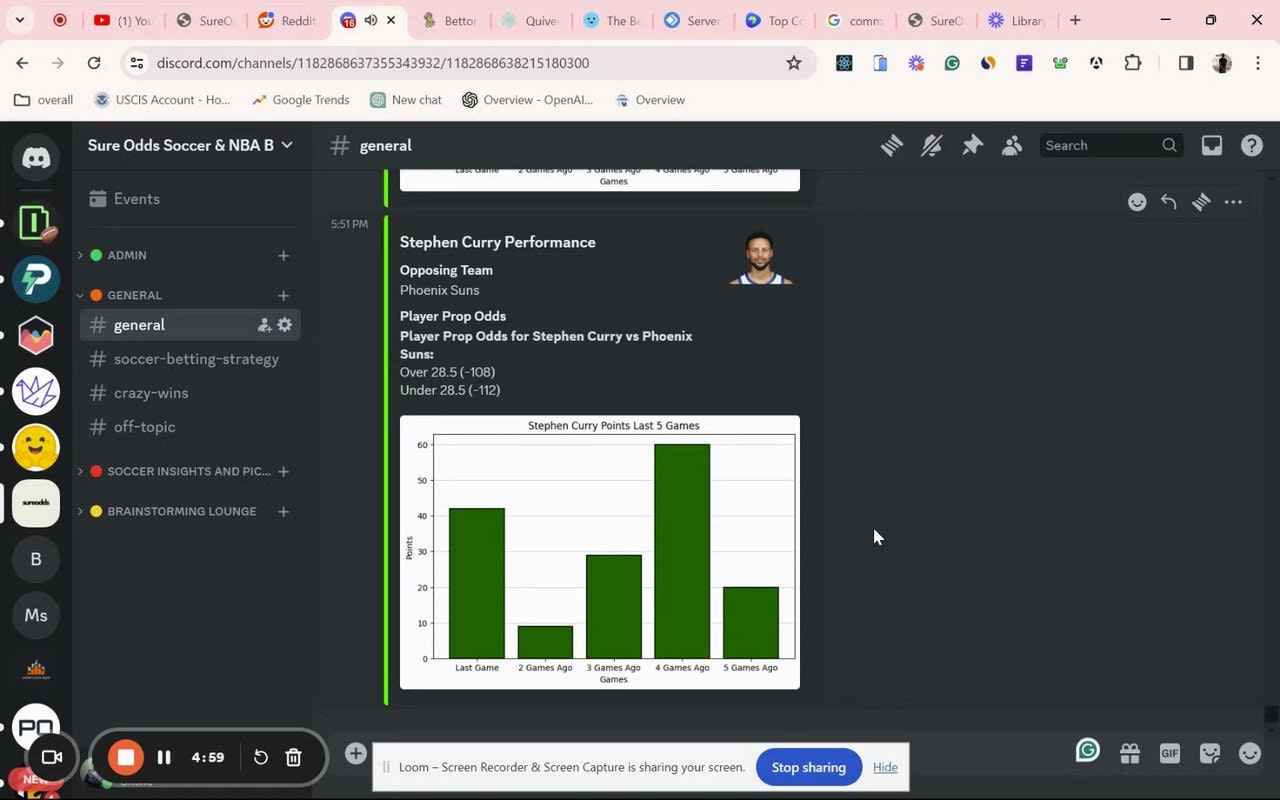Screen dimensions: 1280x800
Task: Pause the Loom recording
Action: pyautogui.click(x=163, y=757)
